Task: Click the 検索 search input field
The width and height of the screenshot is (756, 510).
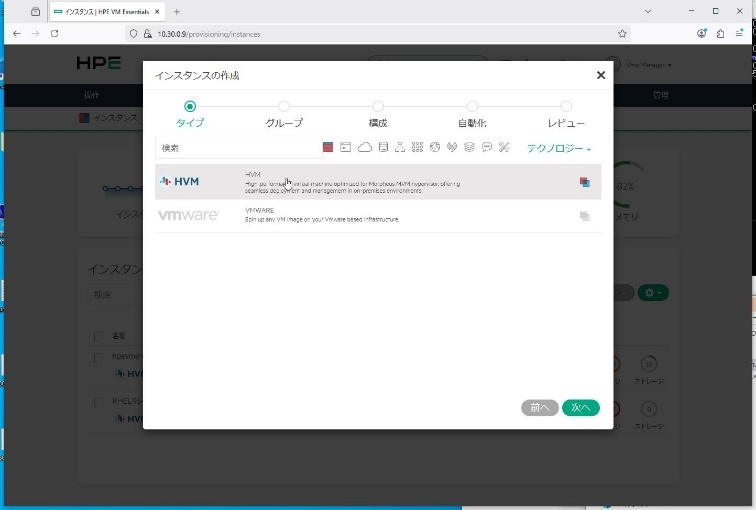Action: (238, 148)
